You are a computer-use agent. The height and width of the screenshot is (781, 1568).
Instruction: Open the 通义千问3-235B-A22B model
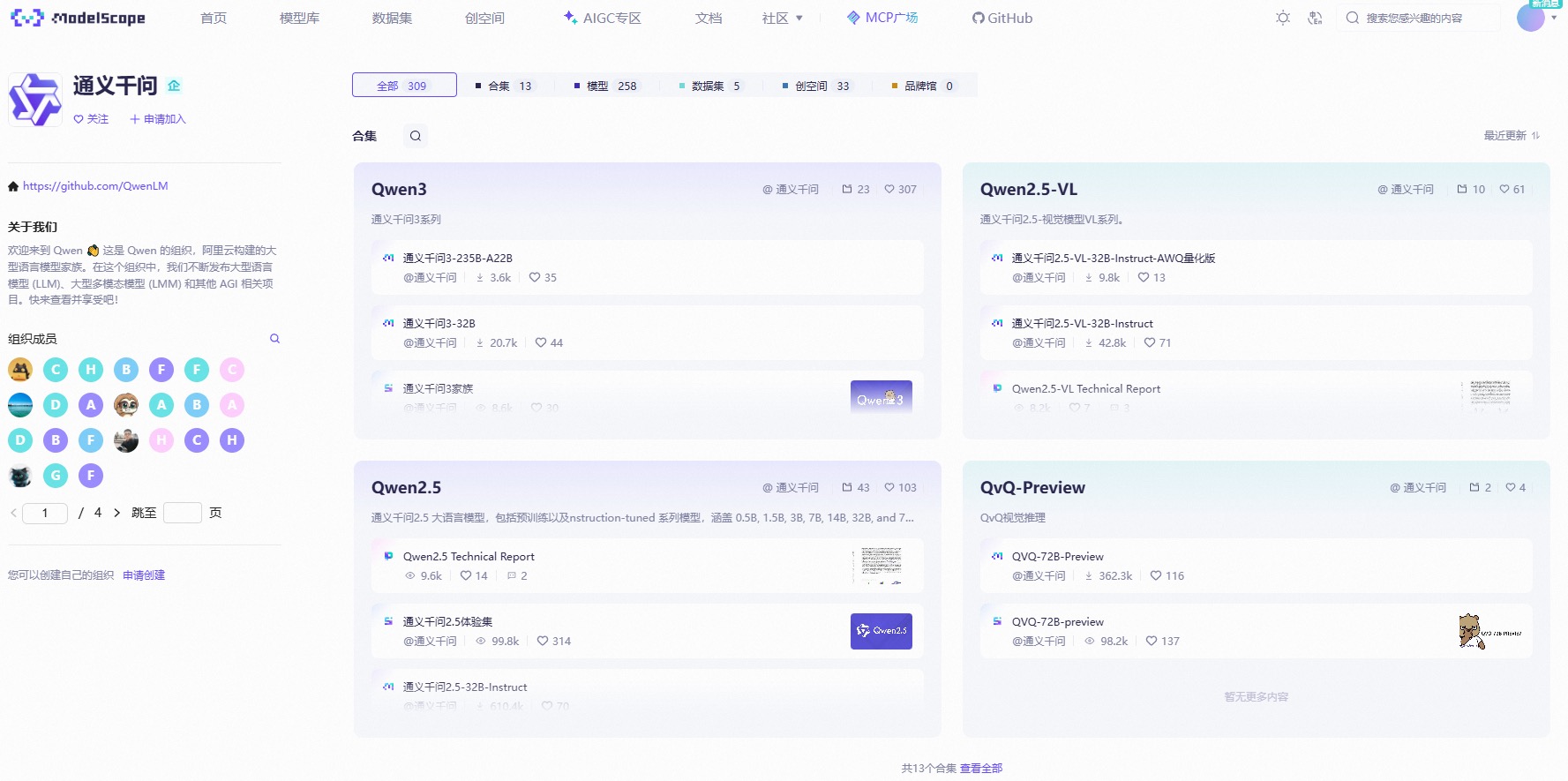click(457, 259)
